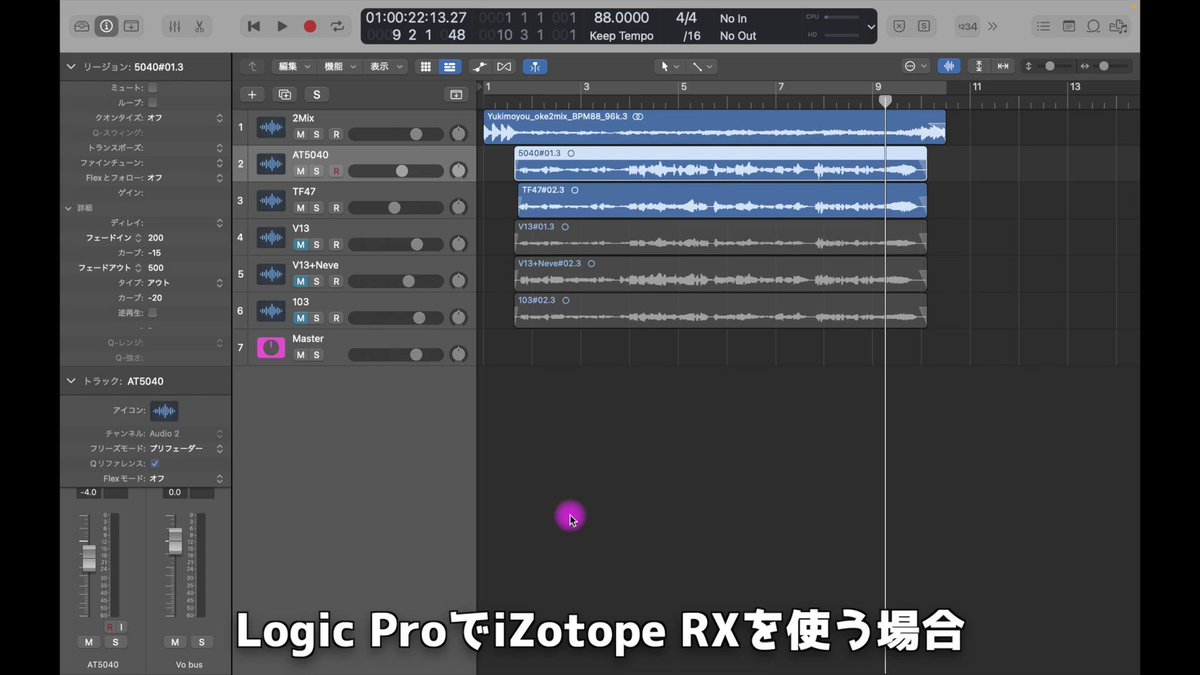Open the pointer tool menu

pos(669,67)
